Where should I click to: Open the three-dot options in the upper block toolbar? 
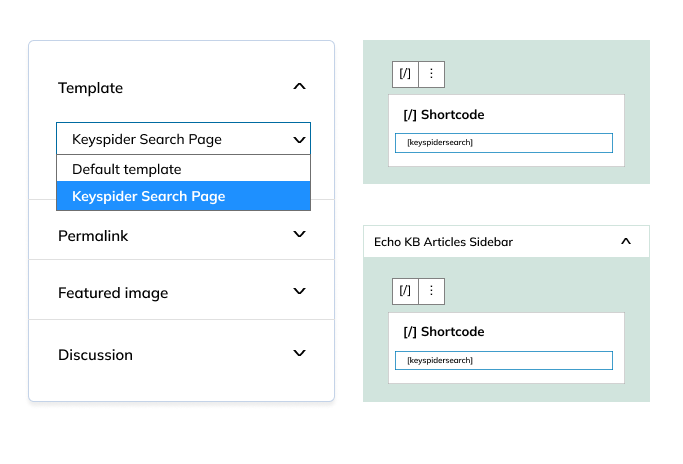431,74
